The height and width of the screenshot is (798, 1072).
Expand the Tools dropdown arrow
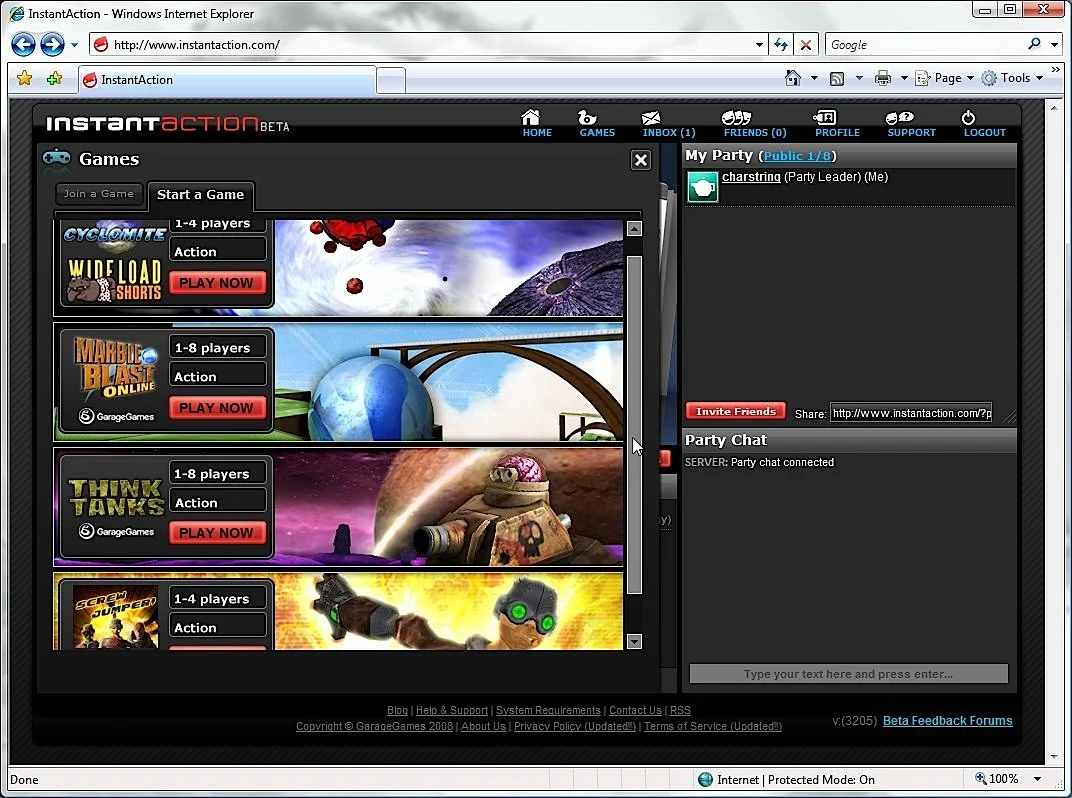coord(1039,78)
